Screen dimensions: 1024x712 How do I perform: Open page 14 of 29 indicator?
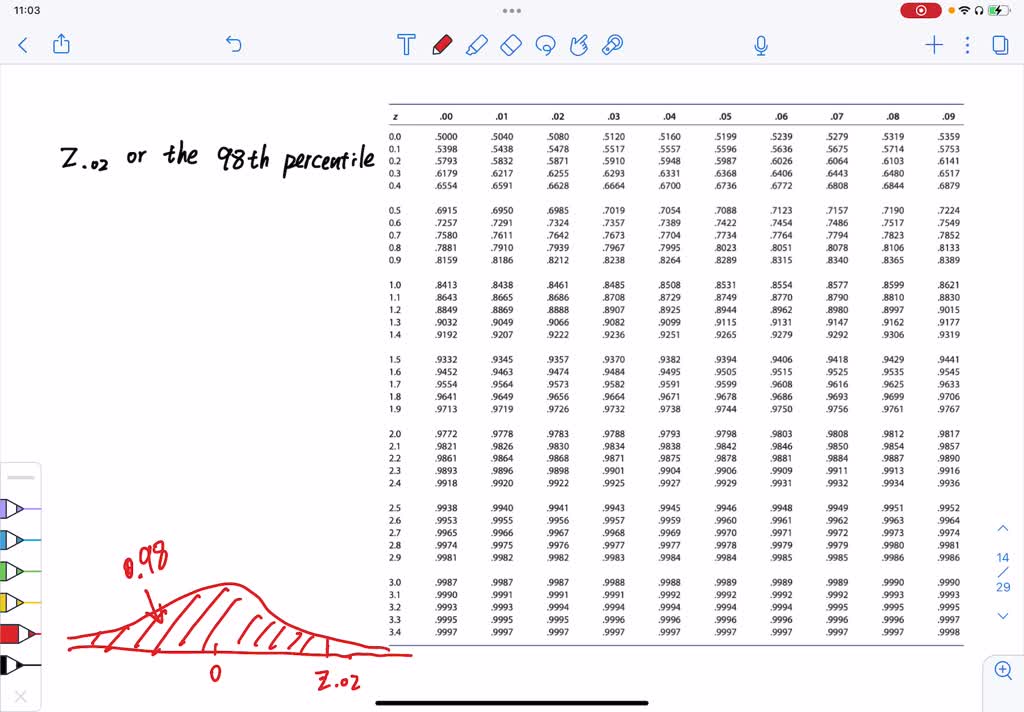click(x=1002, y=572)
